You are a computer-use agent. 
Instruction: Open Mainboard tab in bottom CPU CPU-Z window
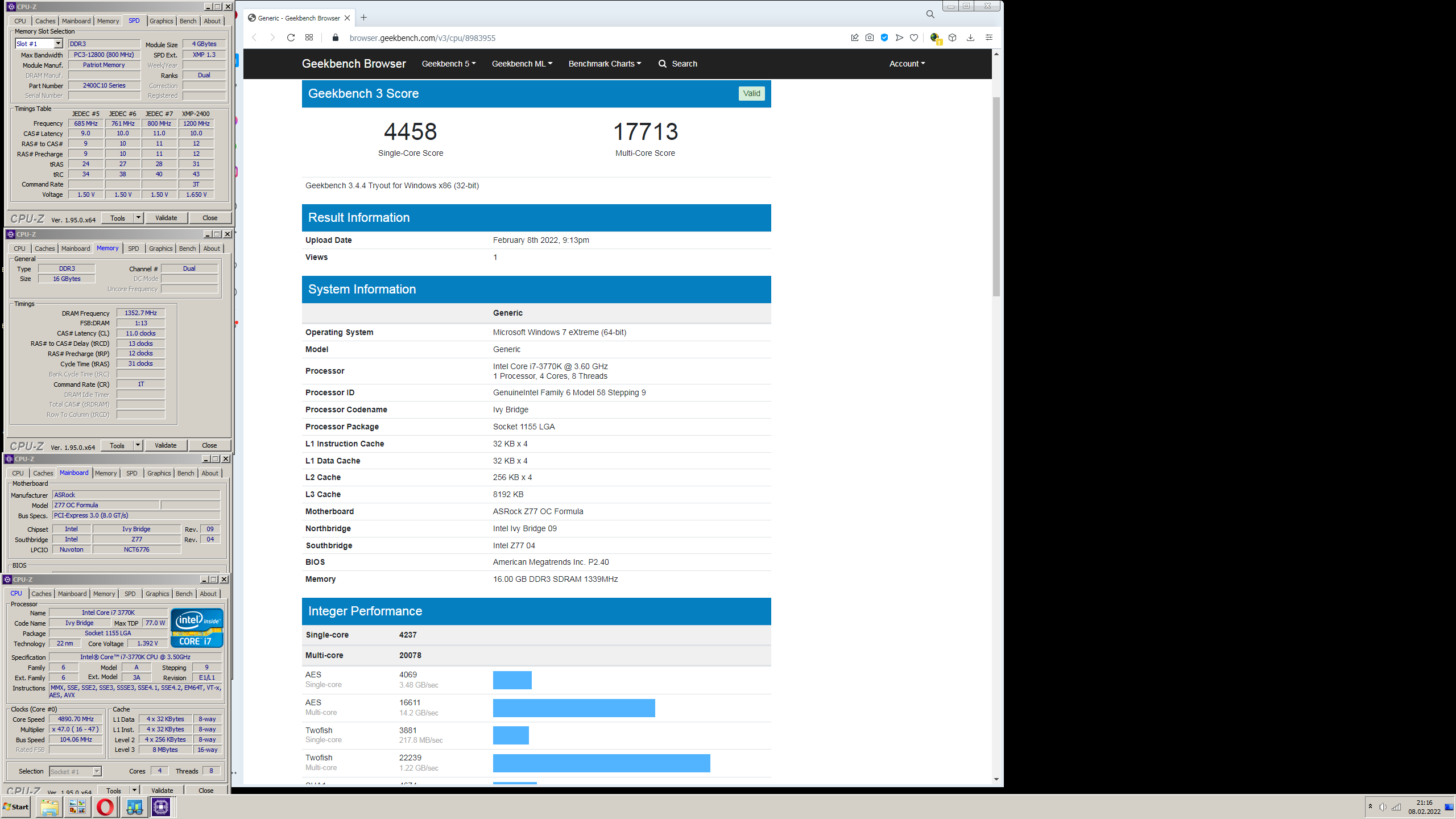pyautogui.click(x=72, y=594)
